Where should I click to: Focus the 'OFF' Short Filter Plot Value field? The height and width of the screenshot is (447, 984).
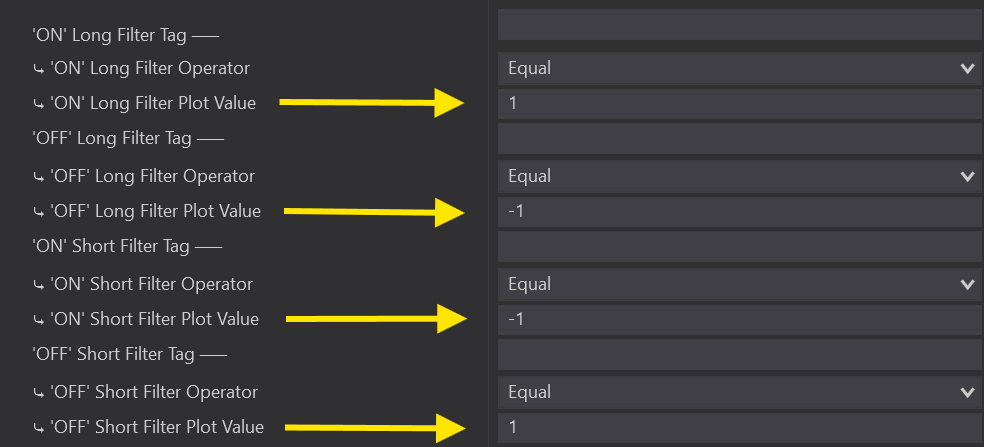pos(740,427)
